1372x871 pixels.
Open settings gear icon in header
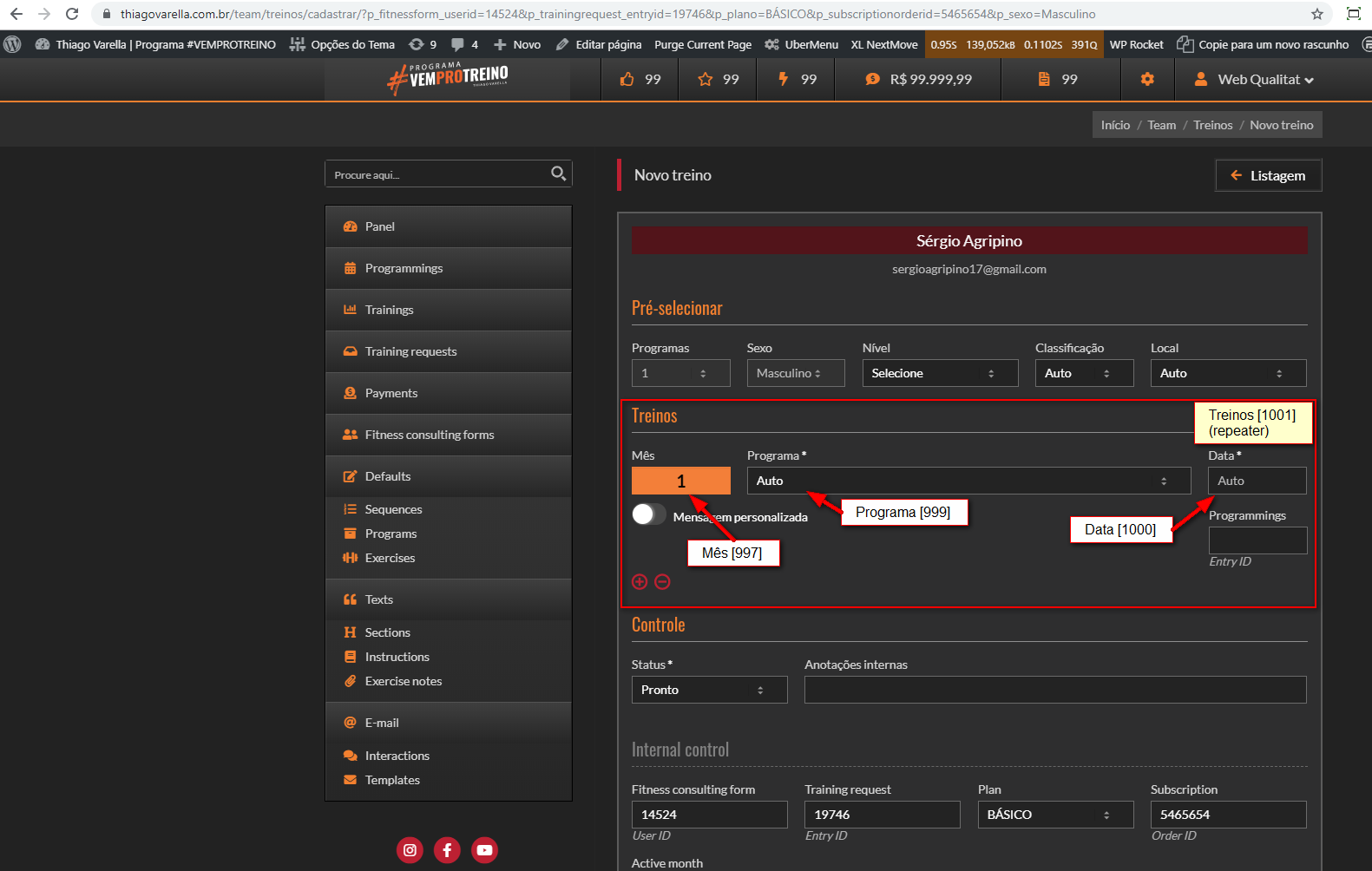click(1147, 79)
